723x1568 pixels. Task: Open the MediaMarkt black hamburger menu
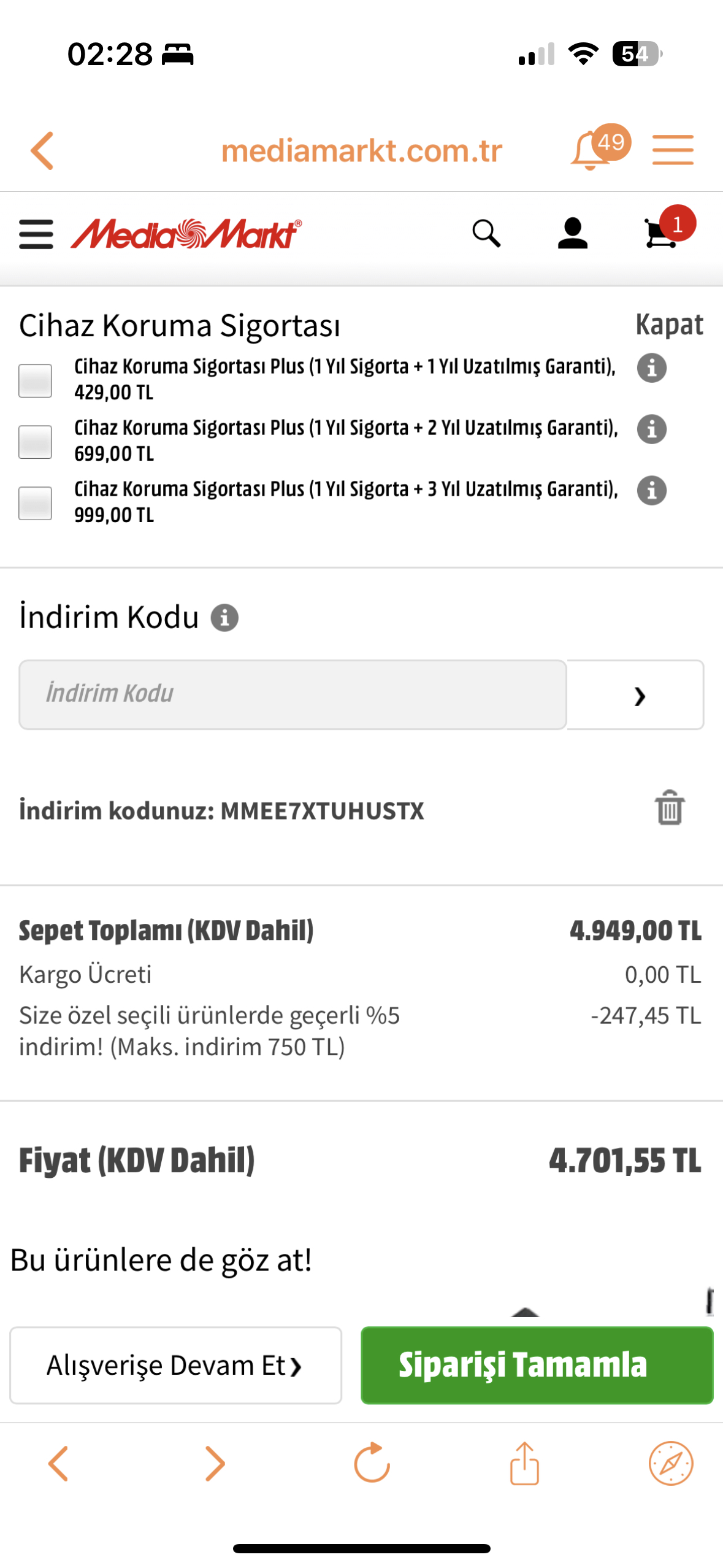[36, 234]
